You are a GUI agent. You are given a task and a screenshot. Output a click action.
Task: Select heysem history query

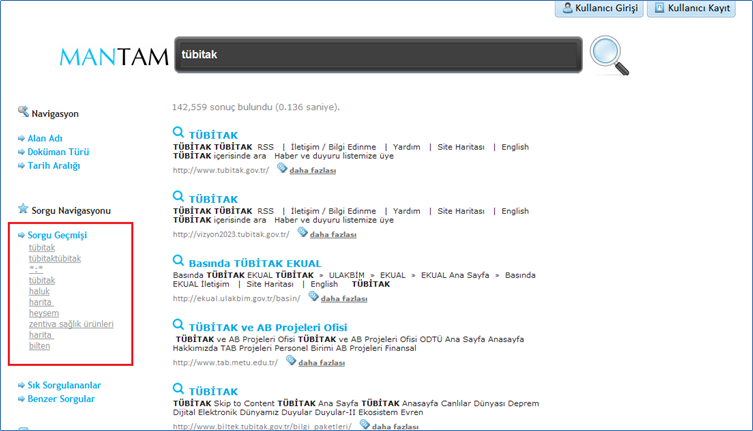pyautogui.click(x=44, y=313)
